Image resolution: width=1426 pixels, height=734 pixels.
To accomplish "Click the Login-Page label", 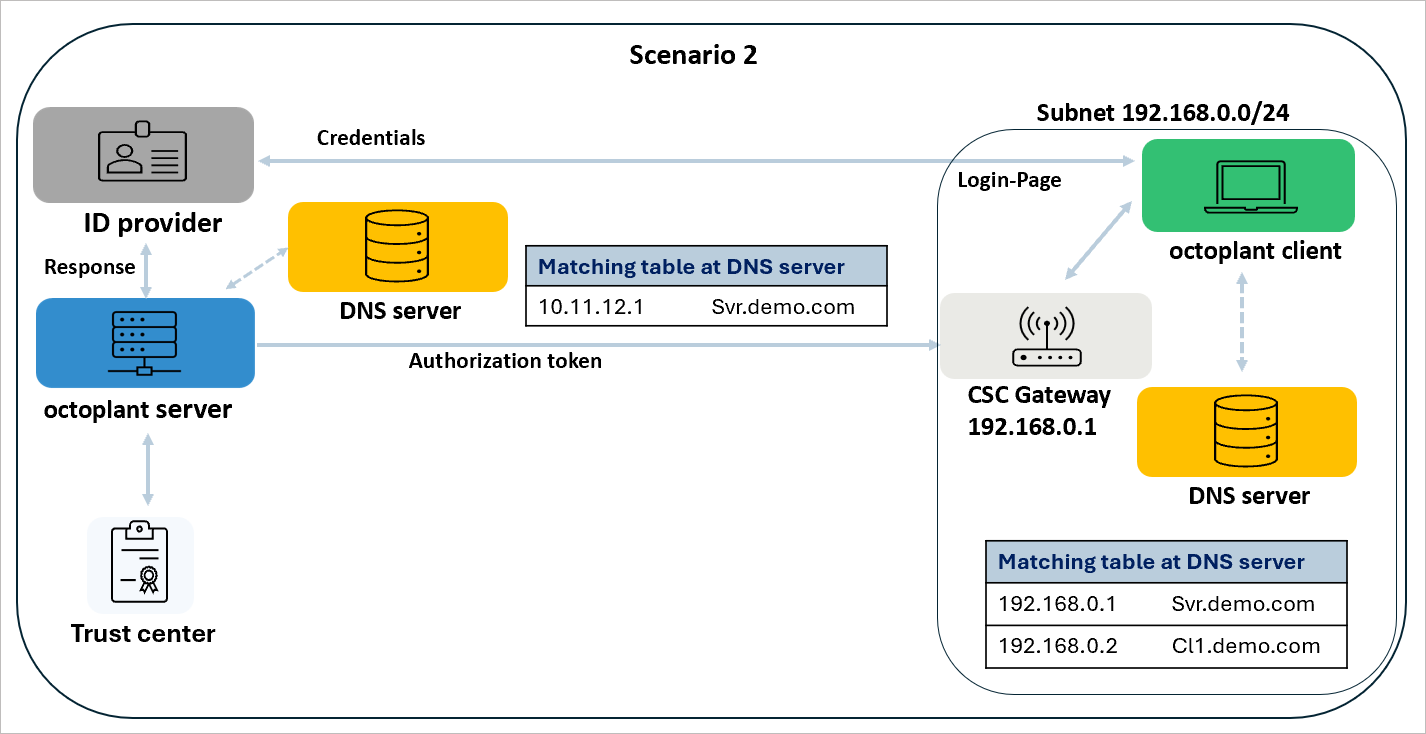I will pos(1010,180).
